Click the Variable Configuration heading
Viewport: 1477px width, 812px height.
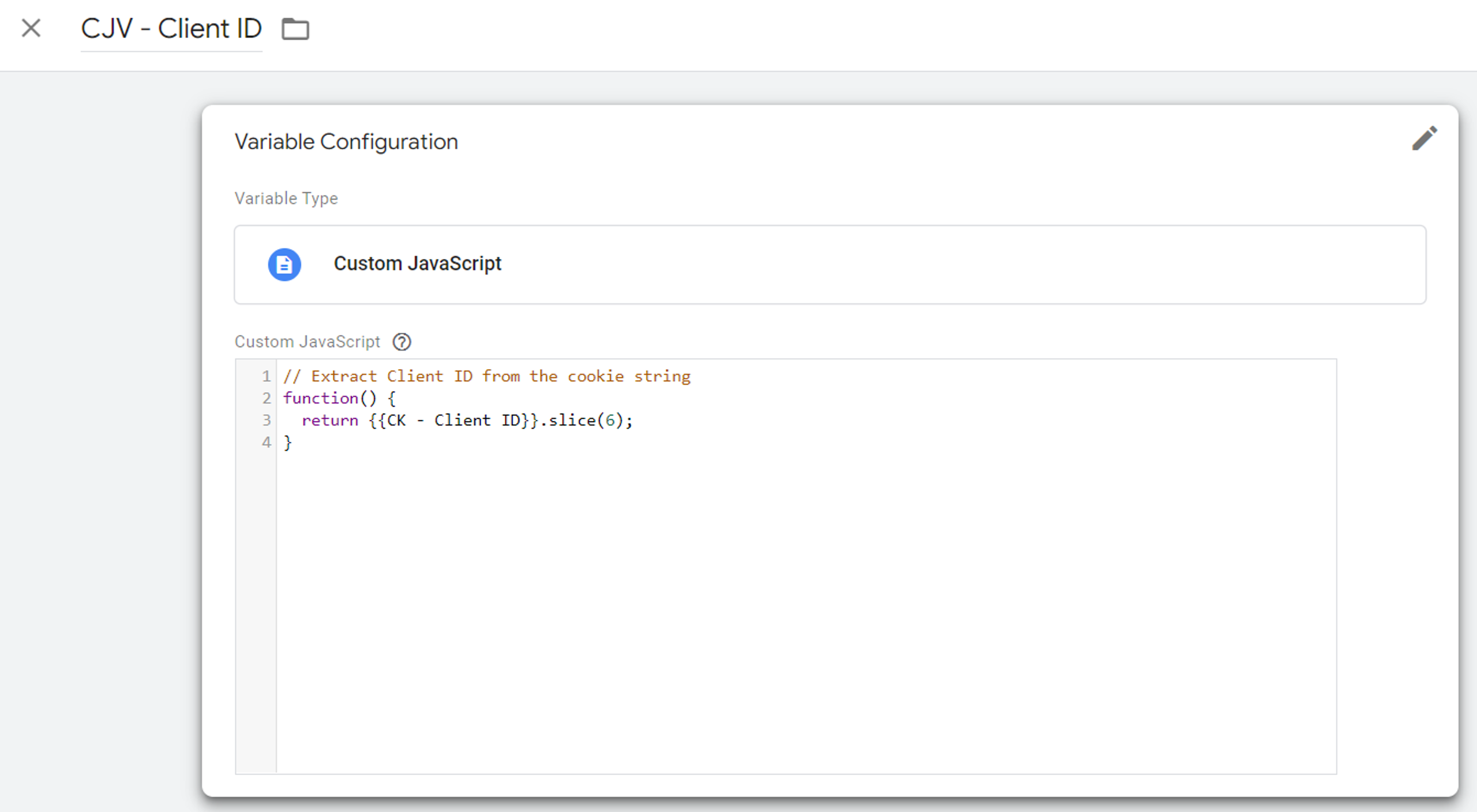pos(346,142)
